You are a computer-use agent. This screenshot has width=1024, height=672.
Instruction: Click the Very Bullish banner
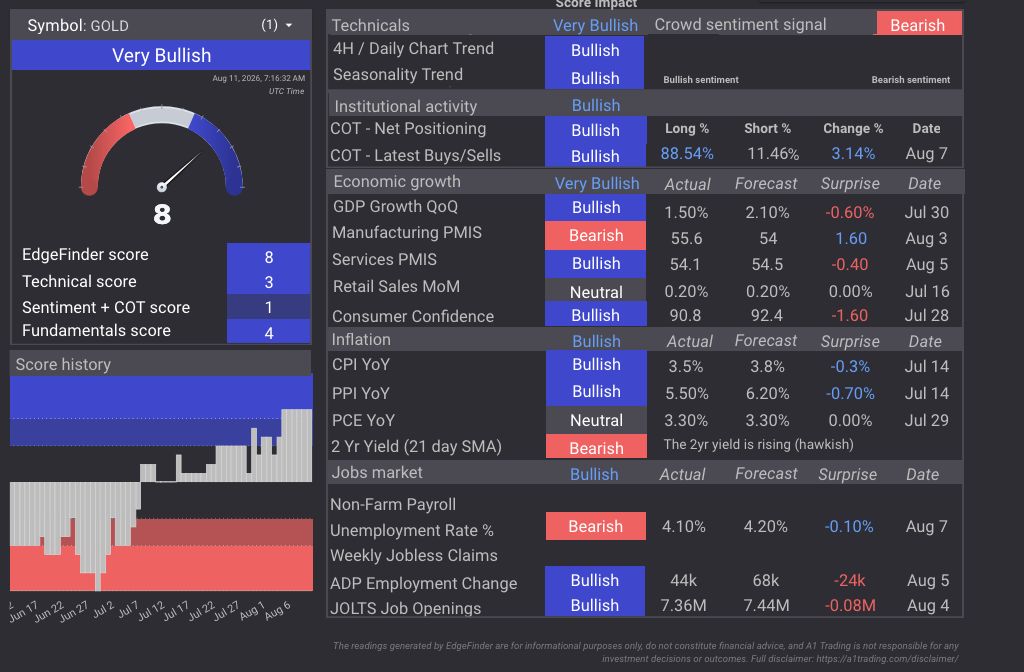coord(161,55)
